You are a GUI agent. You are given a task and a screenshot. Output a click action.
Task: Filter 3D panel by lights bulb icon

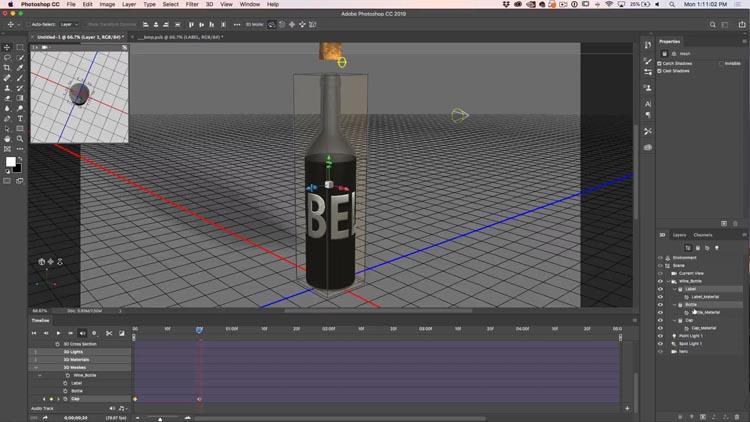(717, 248)
